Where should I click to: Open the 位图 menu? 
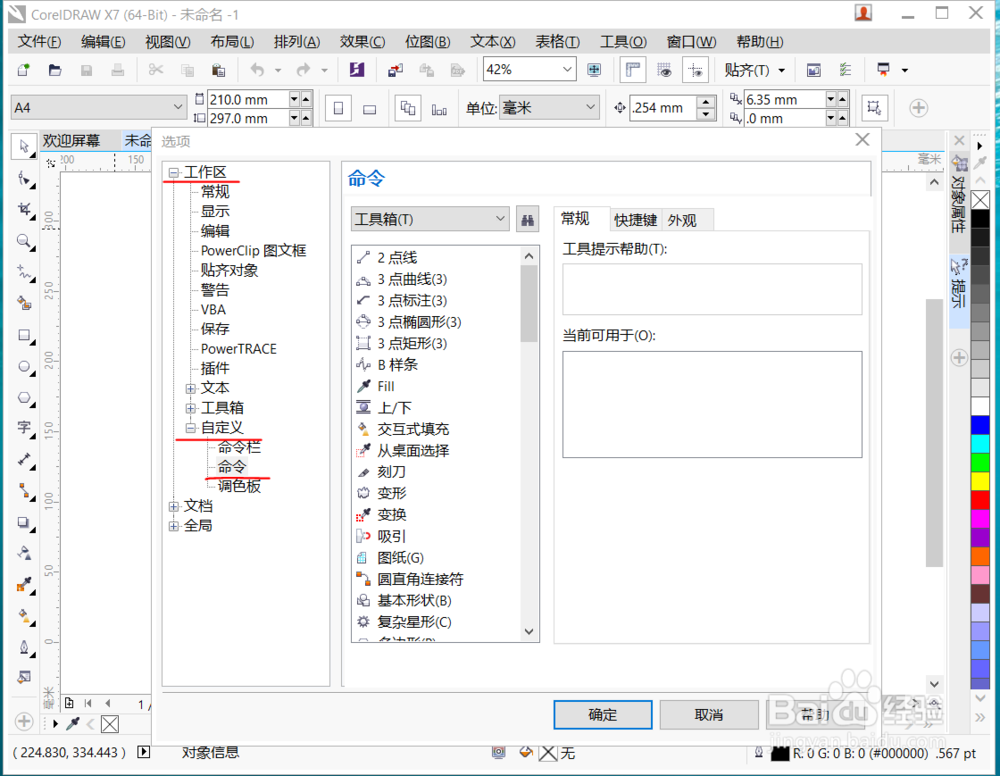pyautogui.click(x=427, y=42)
